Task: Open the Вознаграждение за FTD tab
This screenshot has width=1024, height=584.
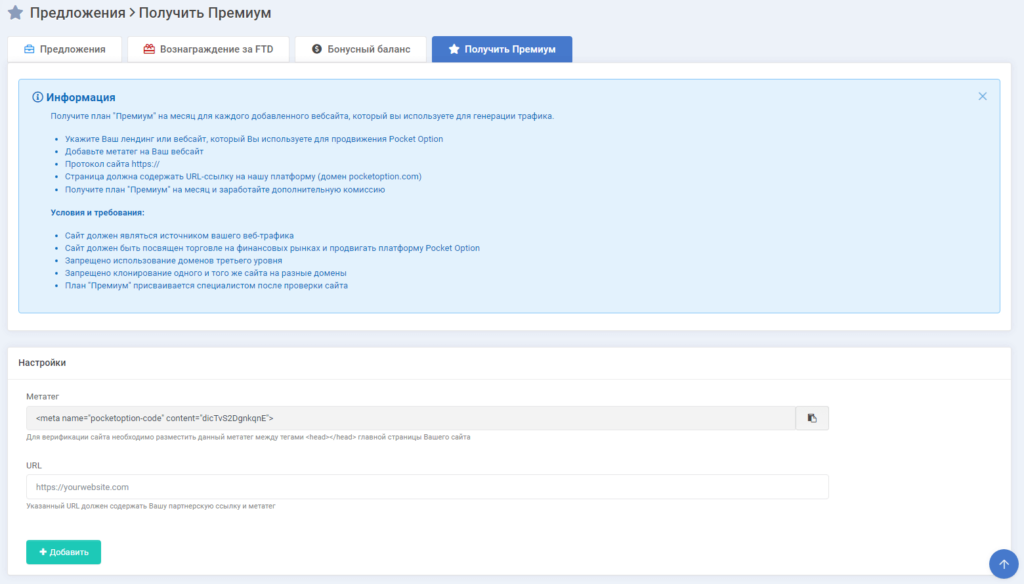Action: (x=208, y=49)
